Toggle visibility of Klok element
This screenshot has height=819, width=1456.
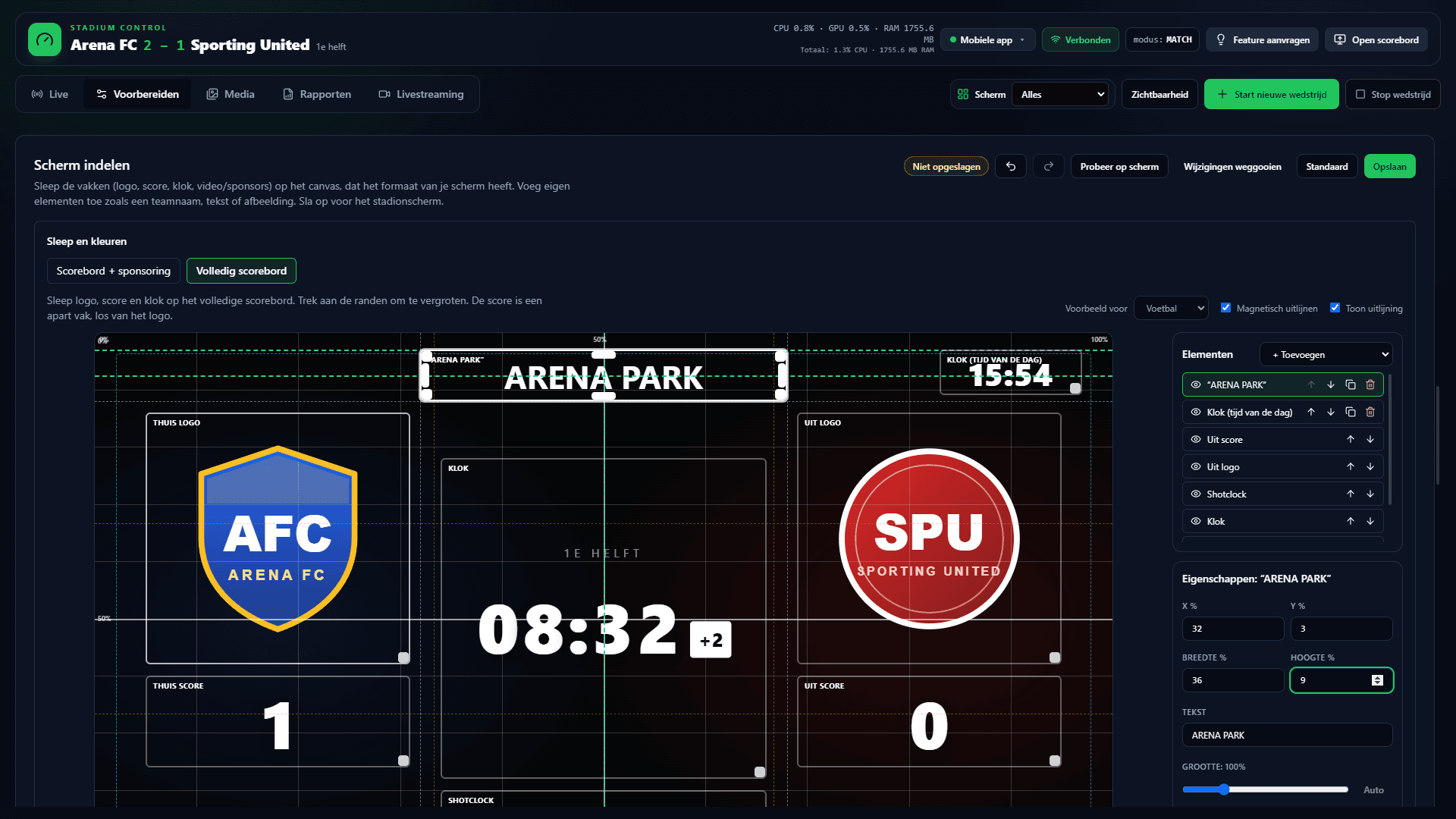(x=1196, y=521)
